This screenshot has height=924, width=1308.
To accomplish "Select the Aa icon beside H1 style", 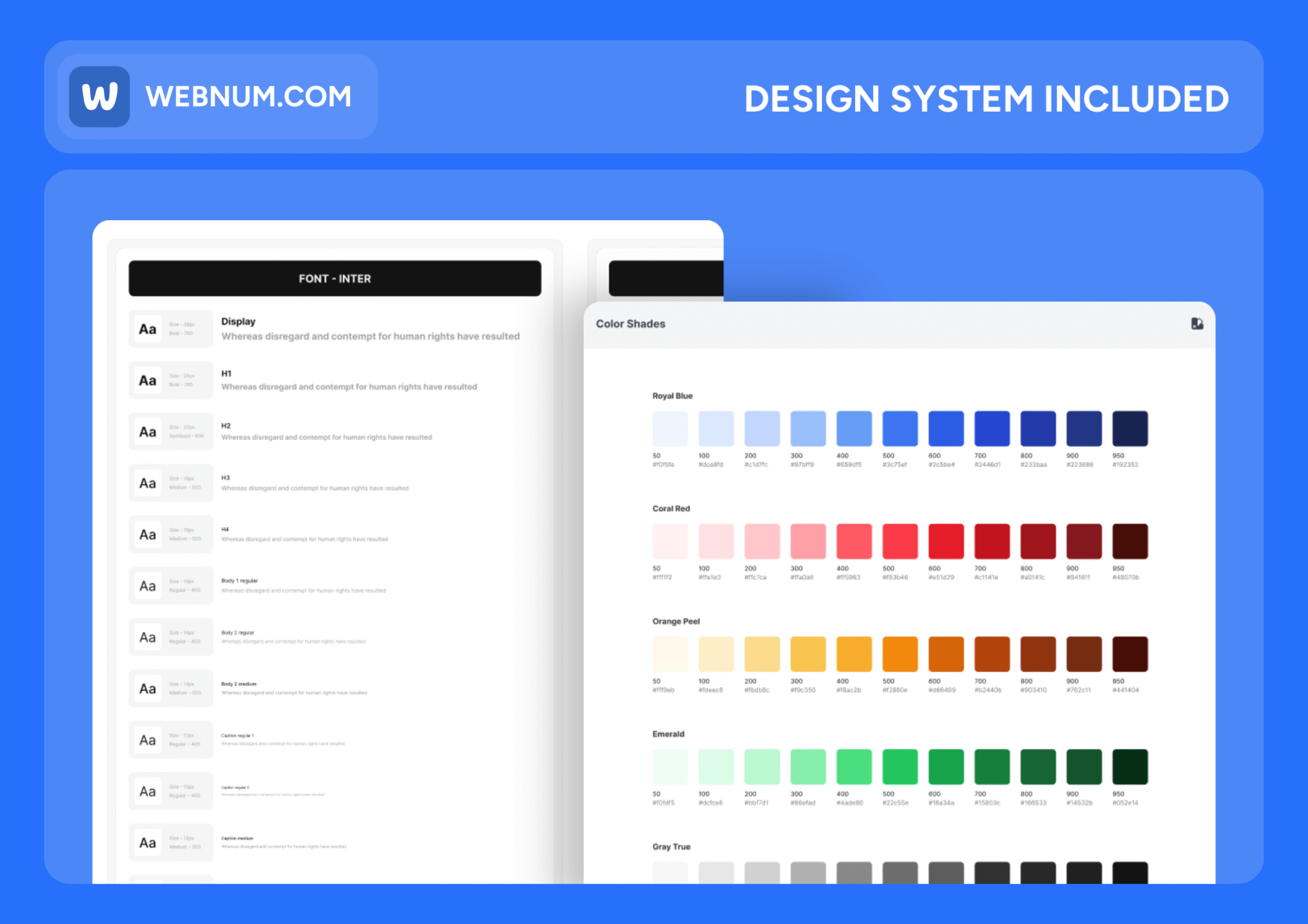I will click(147, 380).
